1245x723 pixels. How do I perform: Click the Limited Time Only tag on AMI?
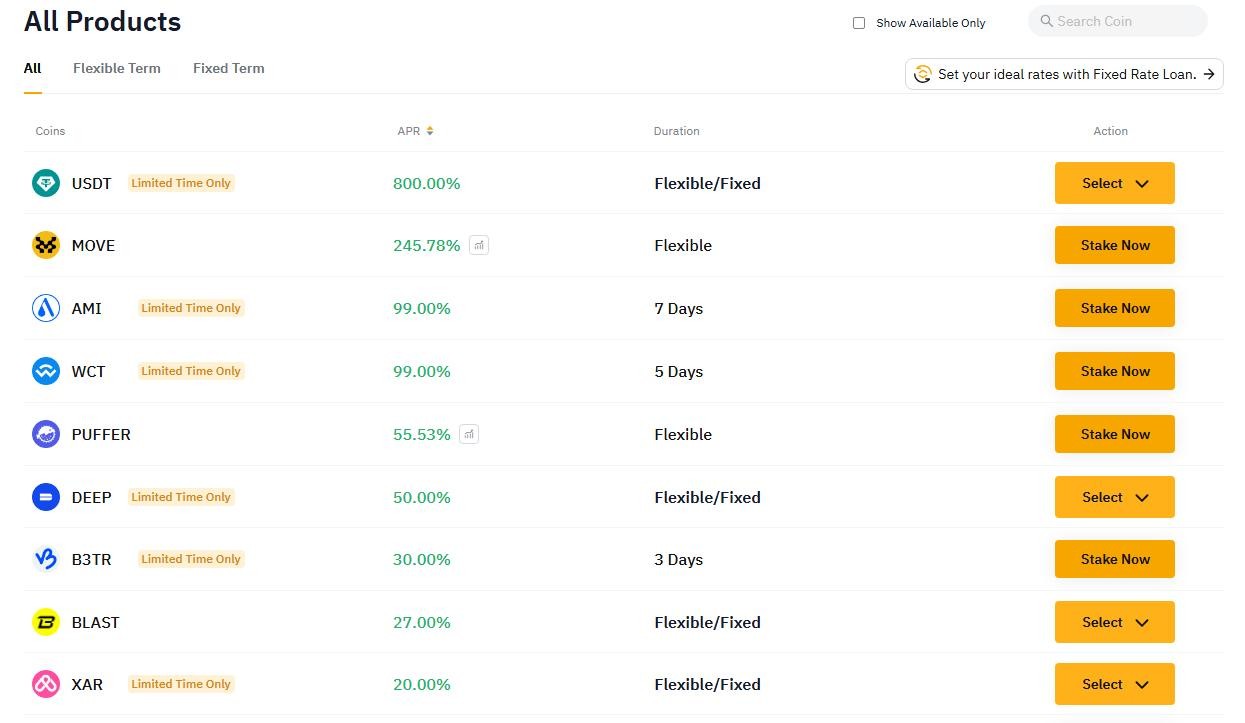[191, 308]
